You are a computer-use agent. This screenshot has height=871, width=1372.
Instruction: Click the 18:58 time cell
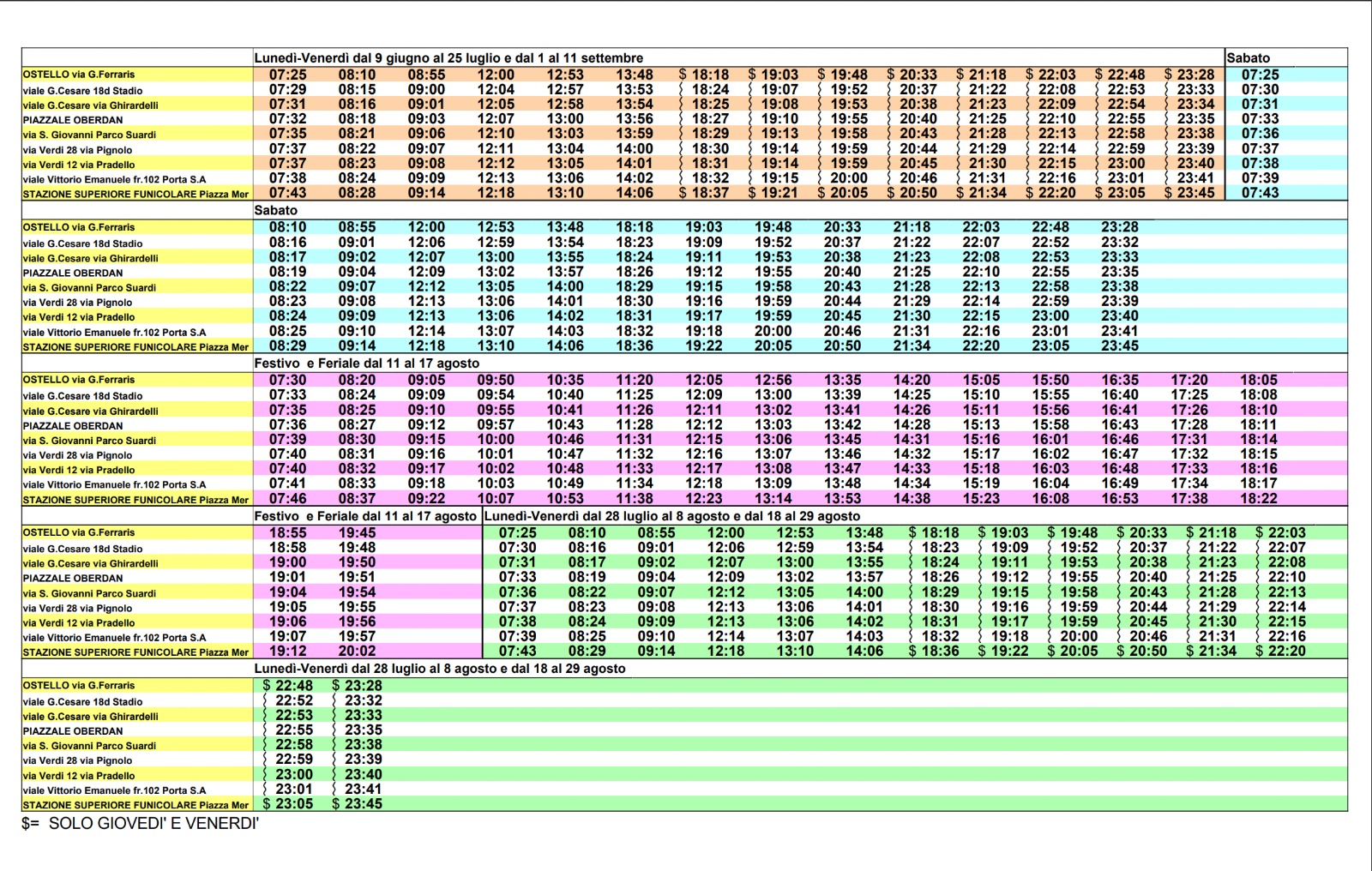pos(287,548)
